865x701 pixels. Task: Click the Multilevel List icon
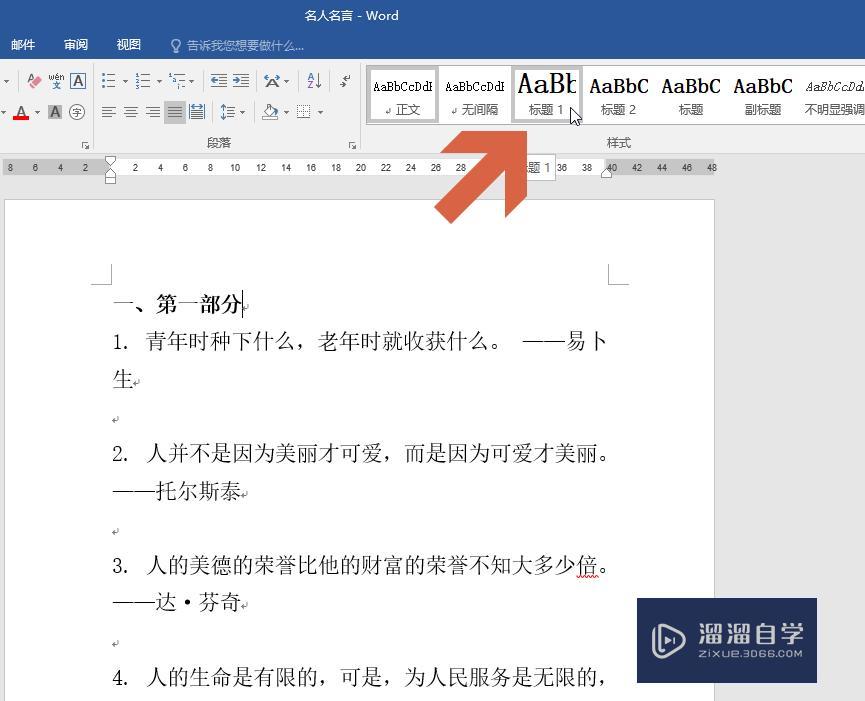[x=177, y=81]
